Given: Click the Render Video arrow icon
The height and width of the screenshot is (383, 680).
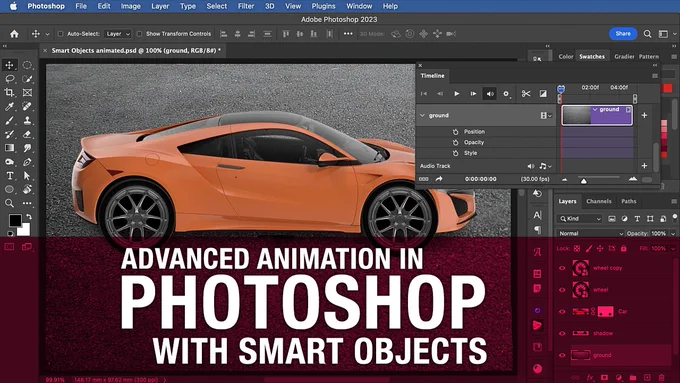Looking at the screenshot, I should coord(439,179).
